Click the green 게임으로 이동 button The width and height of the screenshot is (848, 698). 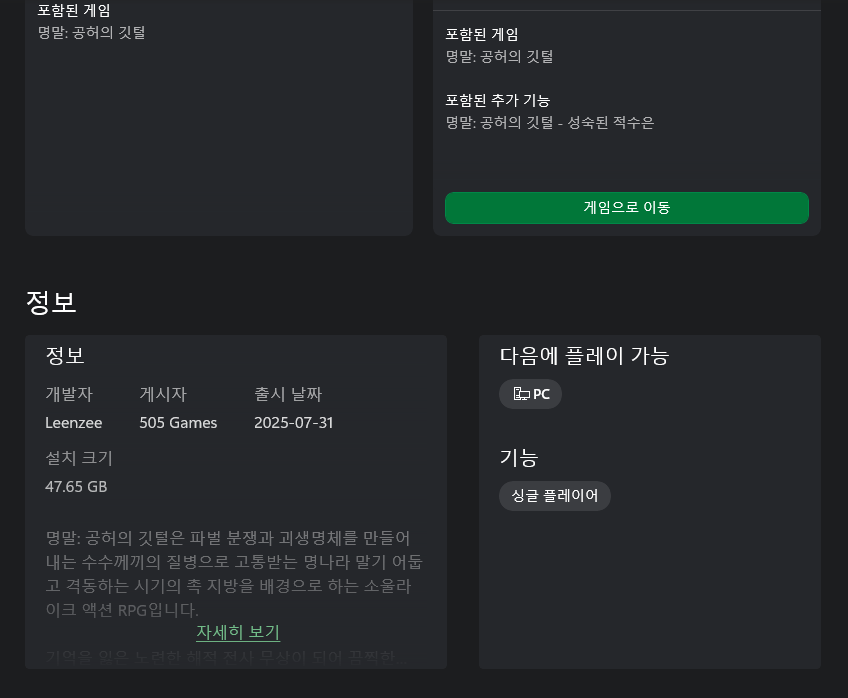tap(626, 208)
